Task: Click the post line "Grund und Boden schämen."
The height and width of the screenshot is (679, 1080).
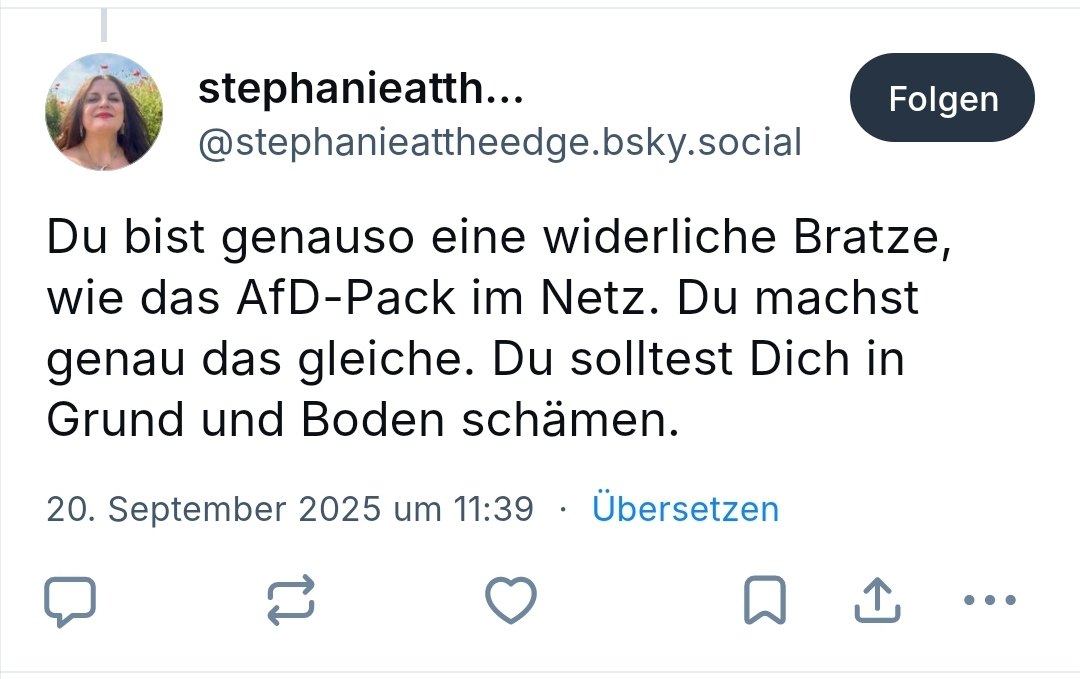Action: 363,420
